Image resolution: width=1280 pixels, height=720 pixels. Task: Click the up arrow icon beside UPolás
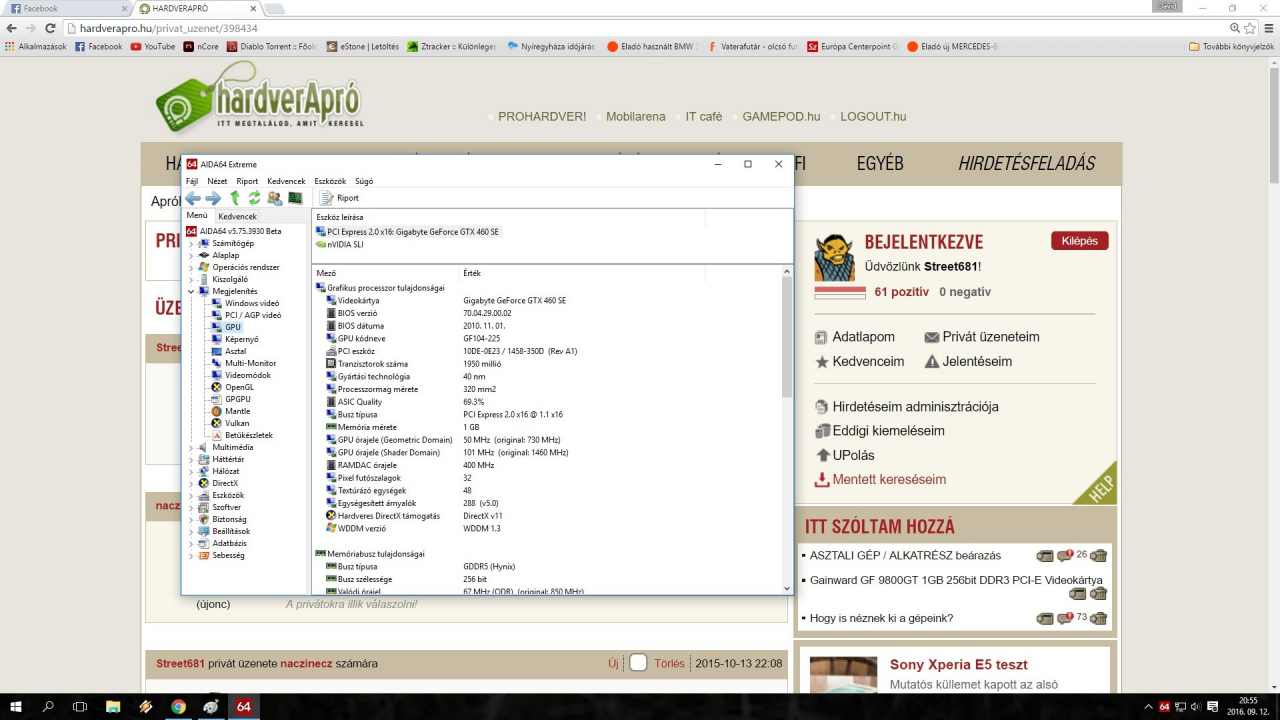tap(822, 455)
